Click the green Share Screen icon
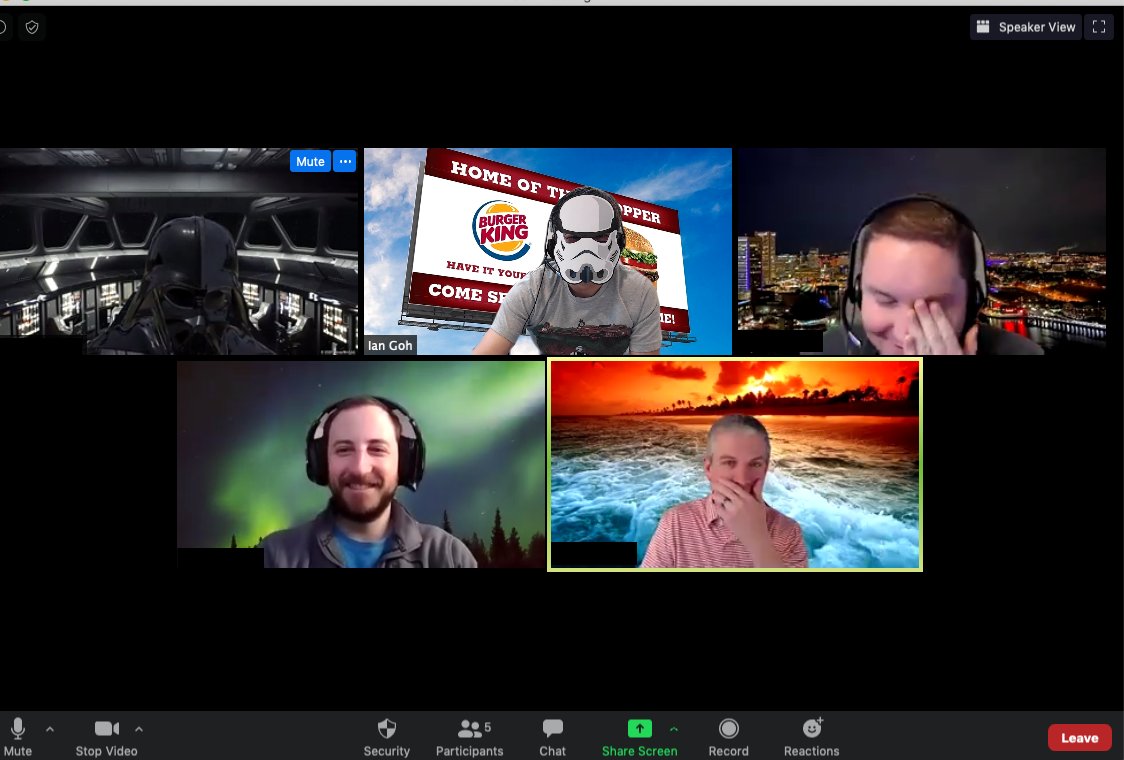 pyautogui.click(x=639, y=729)
